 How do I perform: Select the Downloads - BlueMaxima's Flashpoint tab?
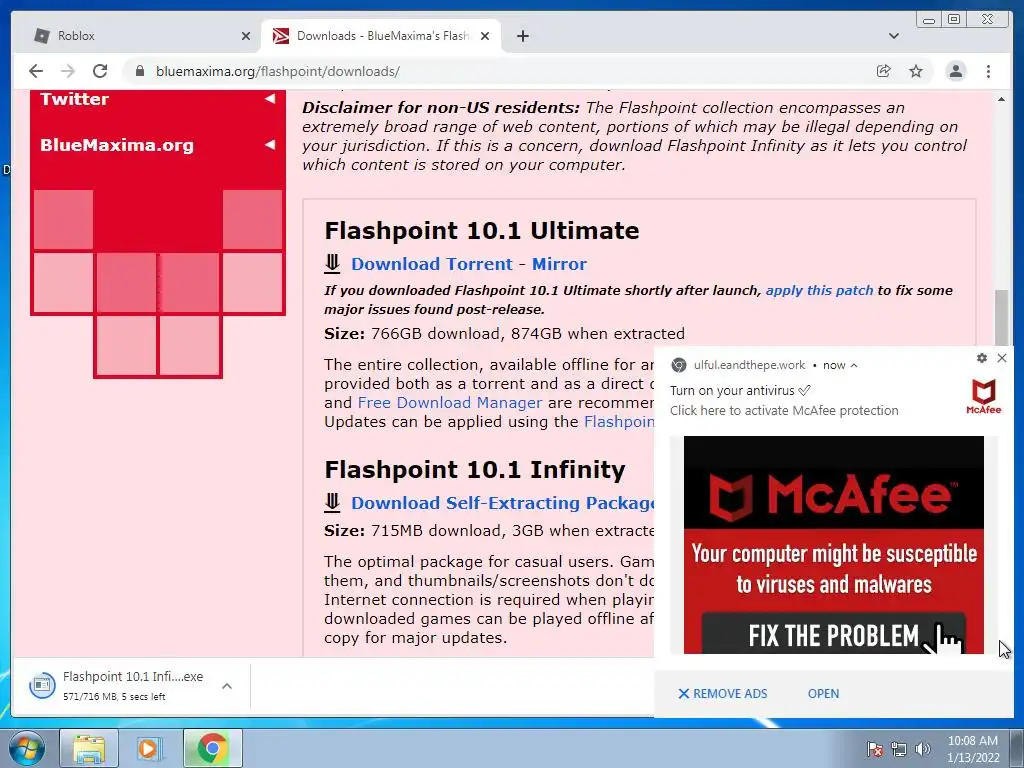tap(381, 36)
